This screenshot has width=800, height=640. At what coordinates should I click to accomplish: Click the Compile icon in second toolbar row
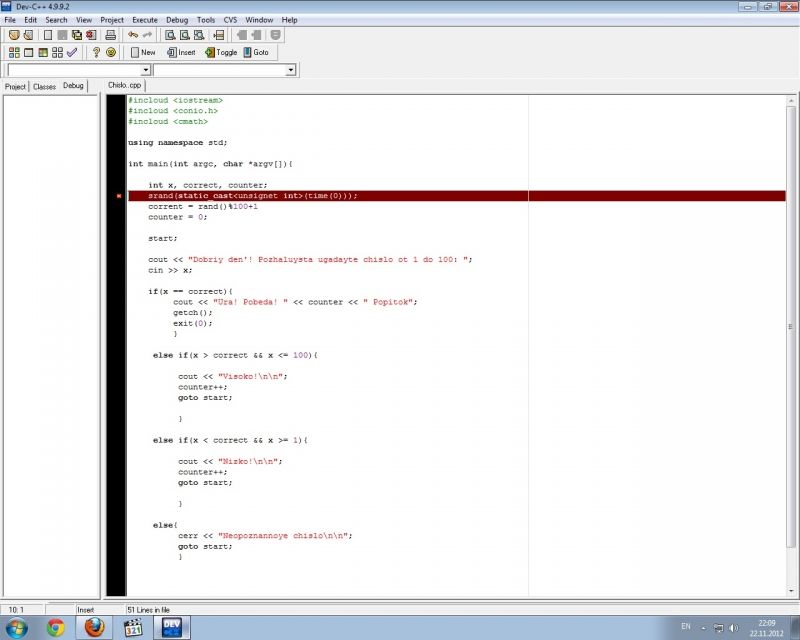tap(14, 52)
